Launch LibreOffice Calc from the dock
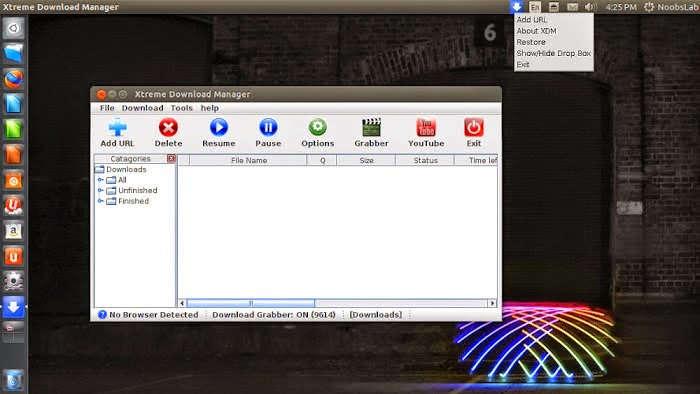 (13, 129)
